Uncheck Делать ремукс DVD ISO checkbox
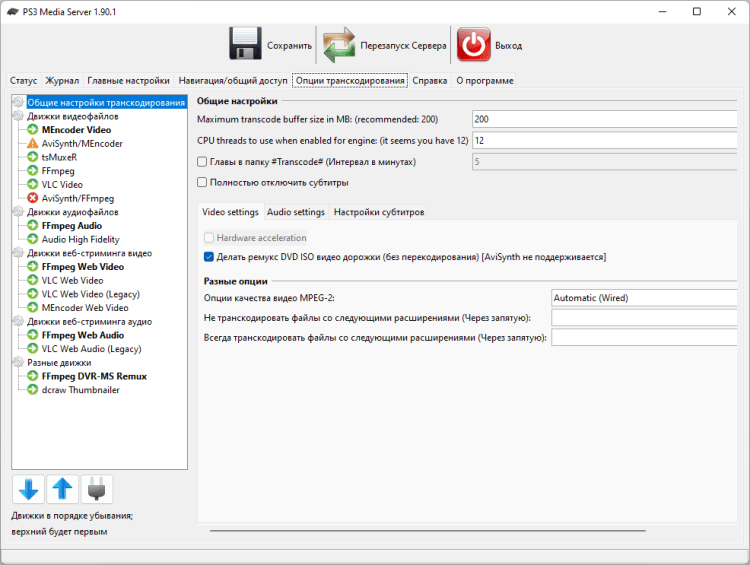The image size is (750, 565). tap(209, 257)
